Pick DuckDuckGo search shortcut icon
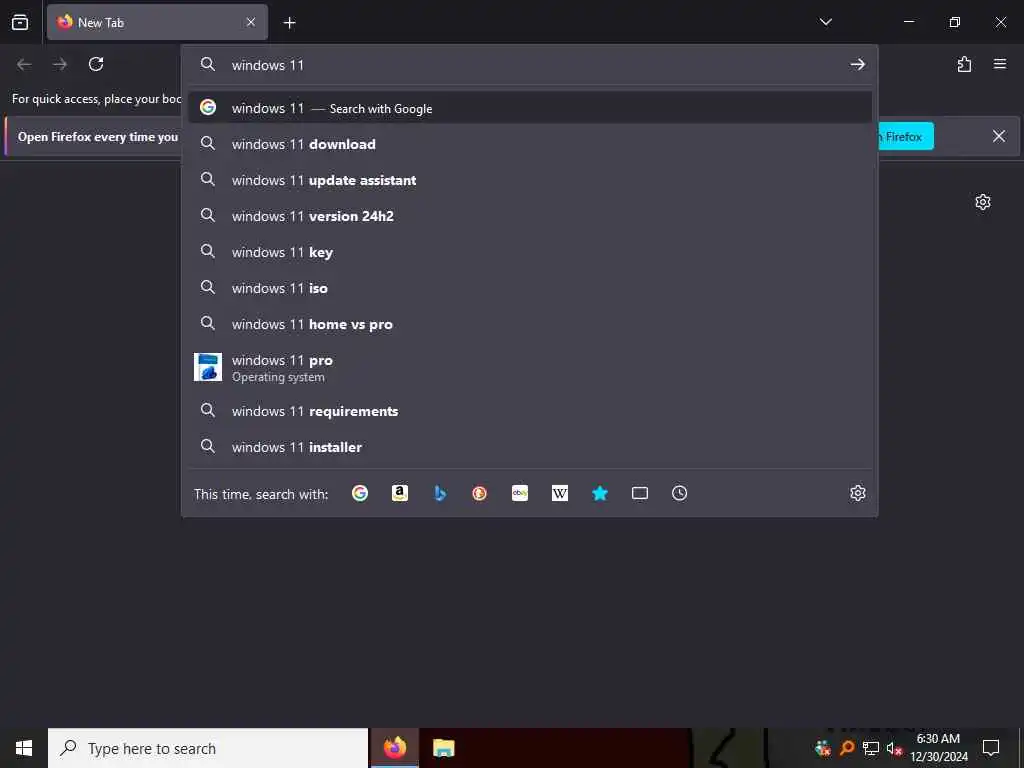Image resolution: width=1024 pixels, height=768 pixels. pyautogui.click(x=479, y=493)
